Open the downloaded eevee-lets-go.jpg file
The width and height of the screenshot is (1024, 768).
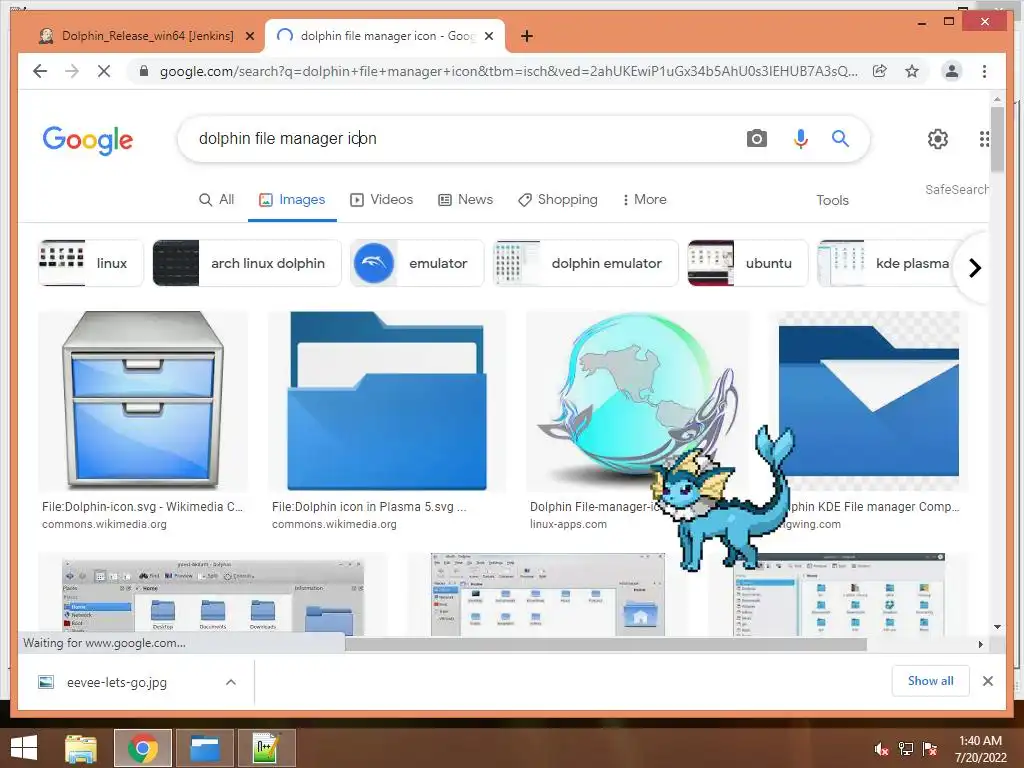tap(117, 682)
